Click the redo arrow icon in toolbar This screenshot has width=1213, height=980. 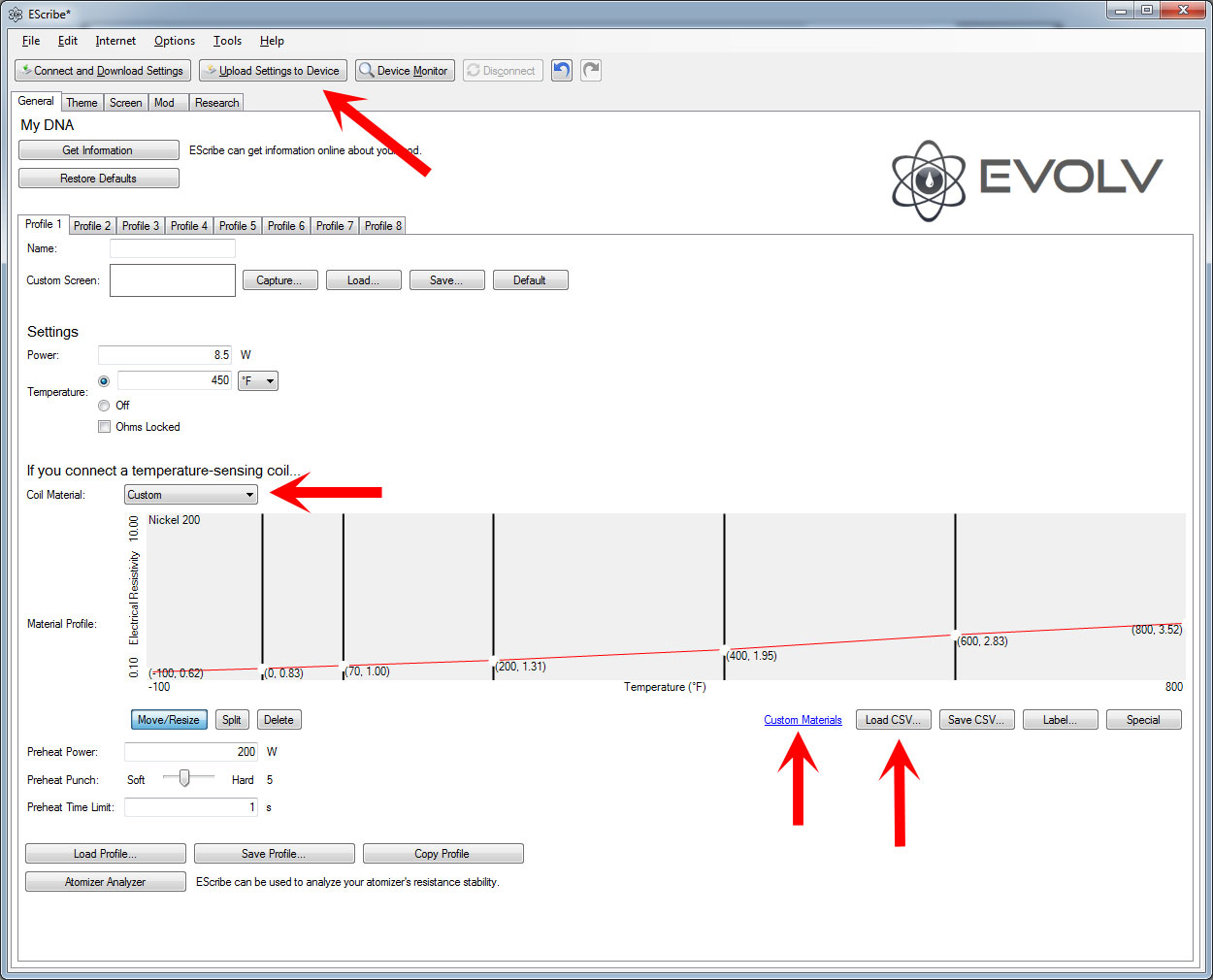pos(591,71)
